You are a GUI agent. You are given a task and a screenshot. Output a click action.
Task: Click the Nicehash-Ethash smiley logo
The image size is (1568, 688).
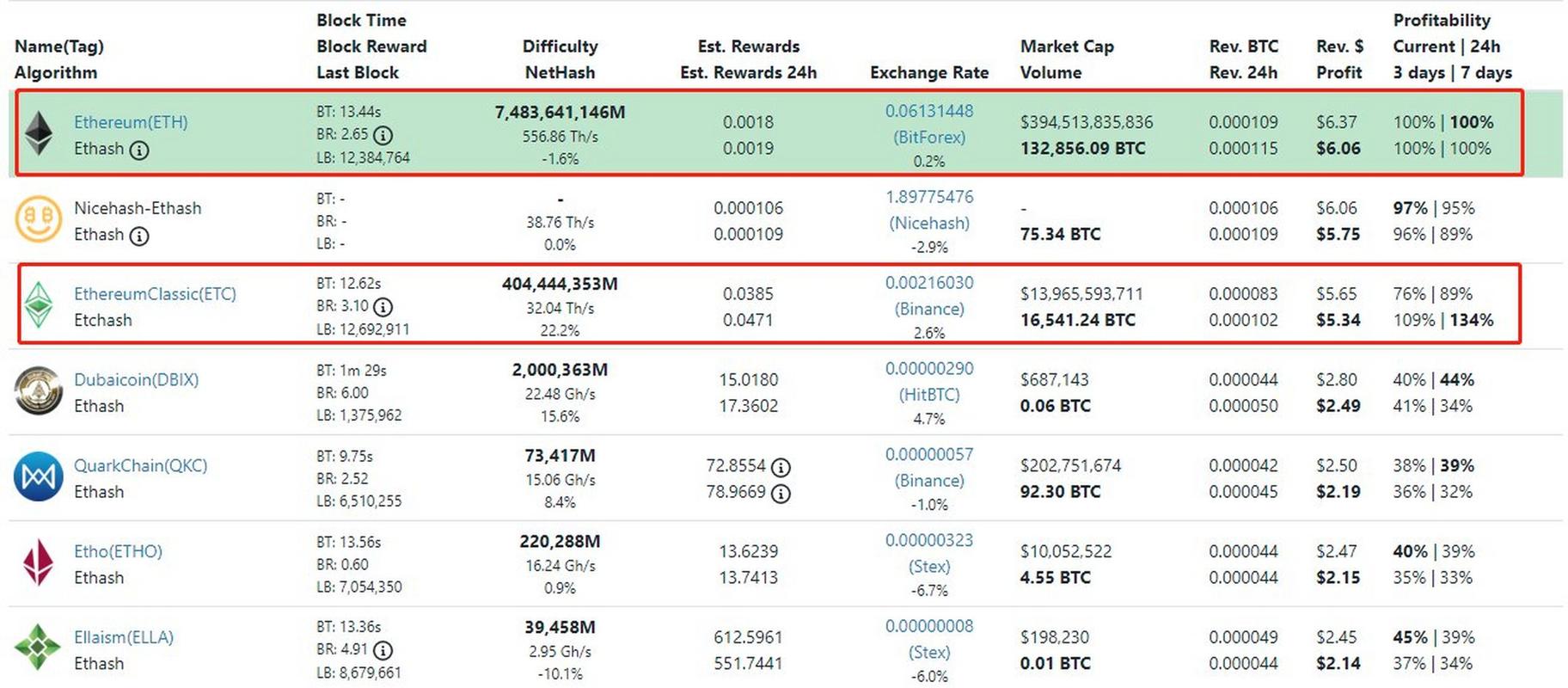coord(39,219)
